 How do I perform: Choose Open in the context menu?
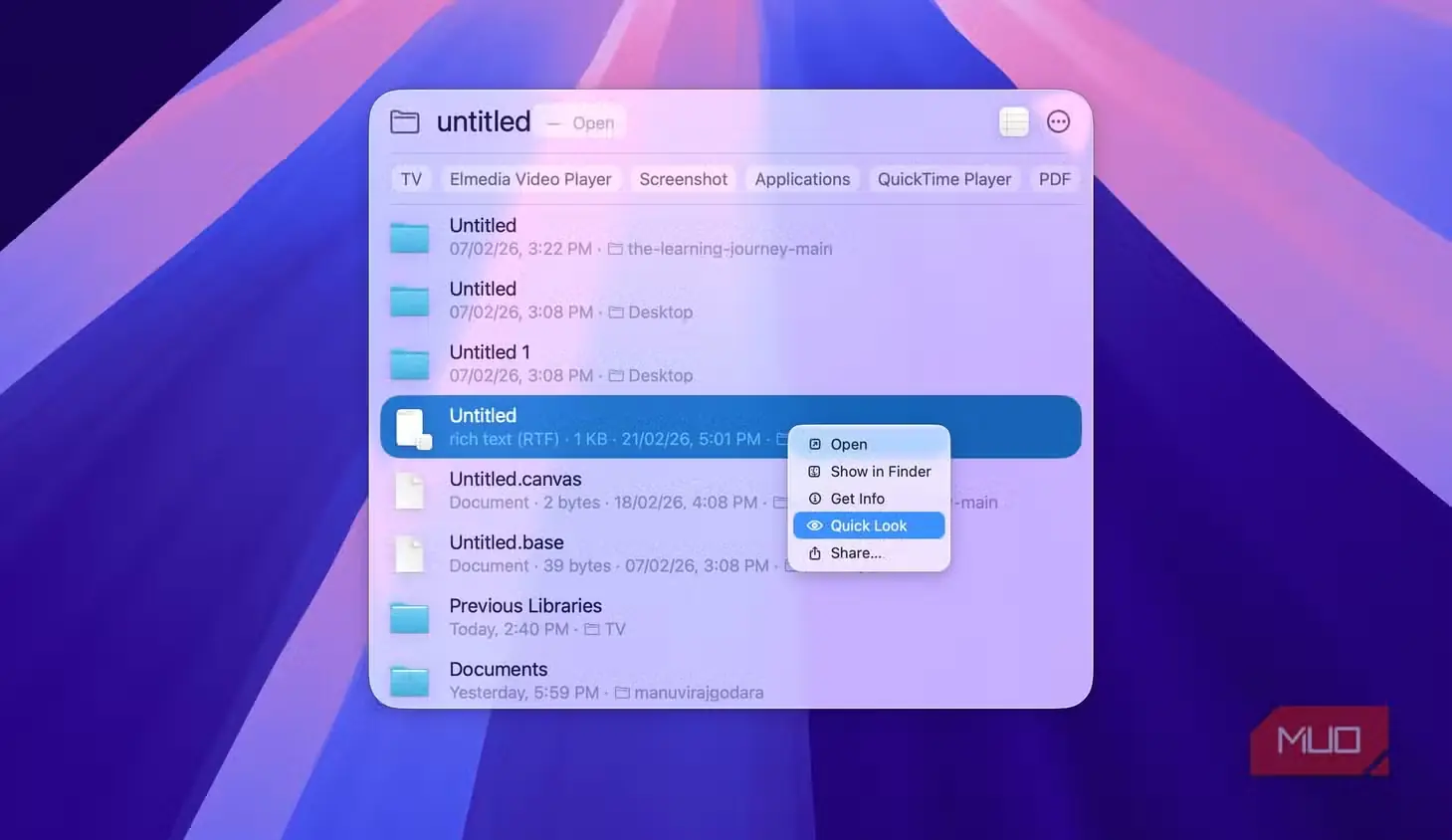871,444
